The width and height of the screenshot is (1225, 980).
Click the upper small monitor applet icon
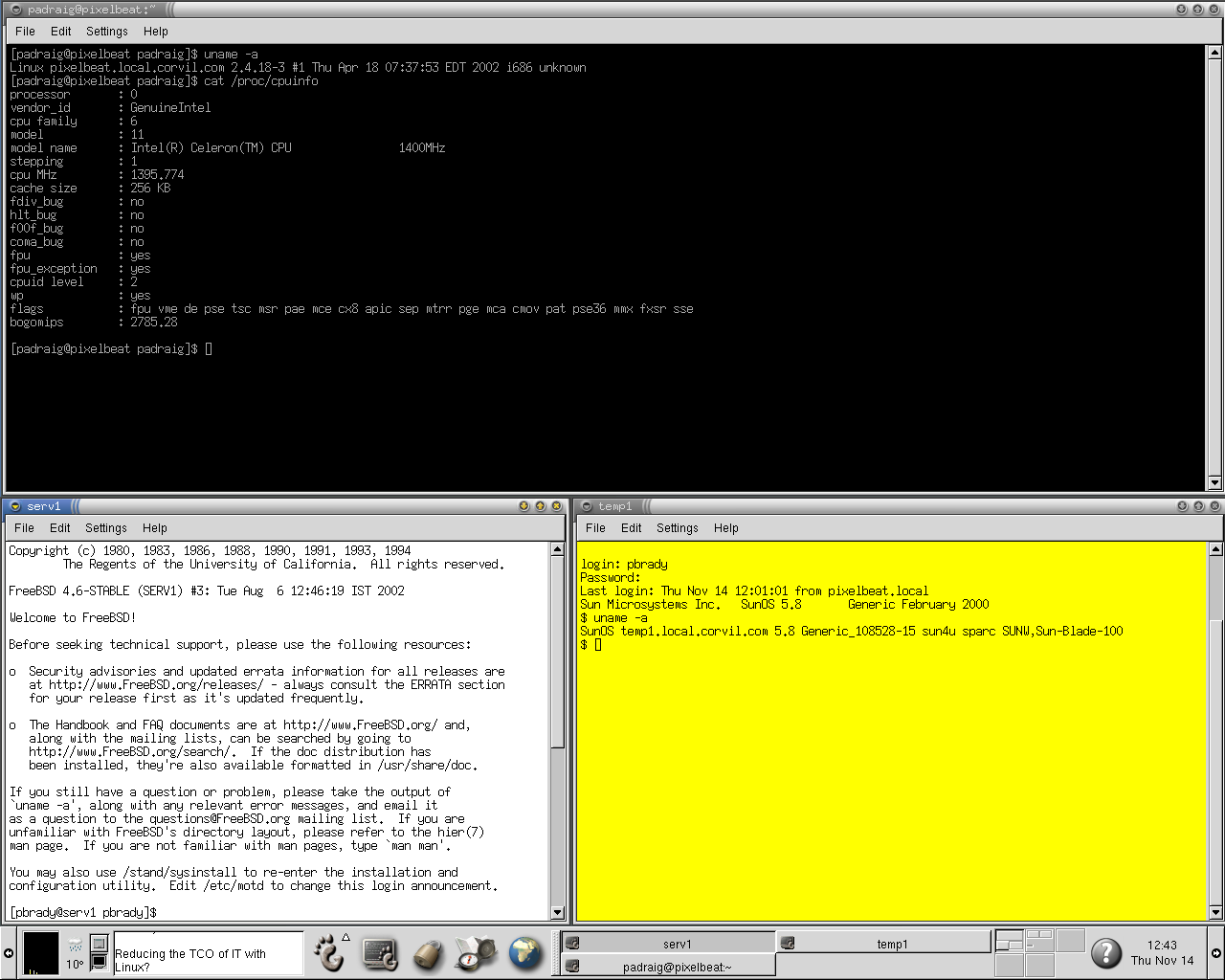point(99,943)
